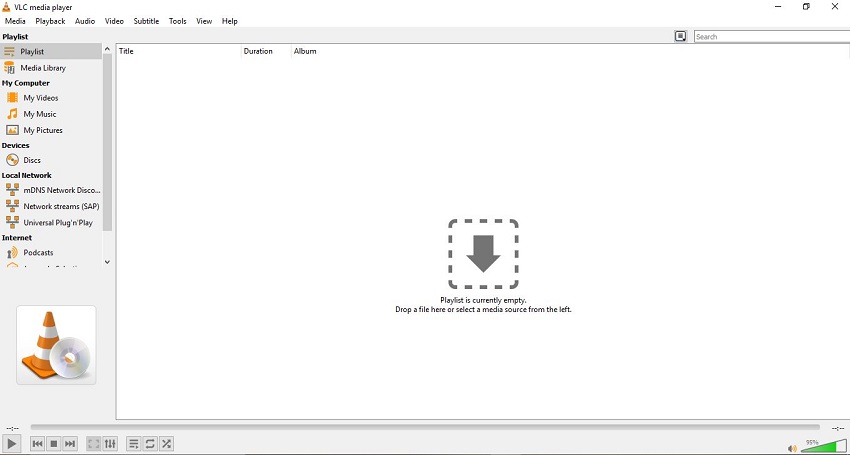Viewport: 850px width, 455px height.
Task: Click the VLC cone icon in title bar
Action: coord(6,7)
